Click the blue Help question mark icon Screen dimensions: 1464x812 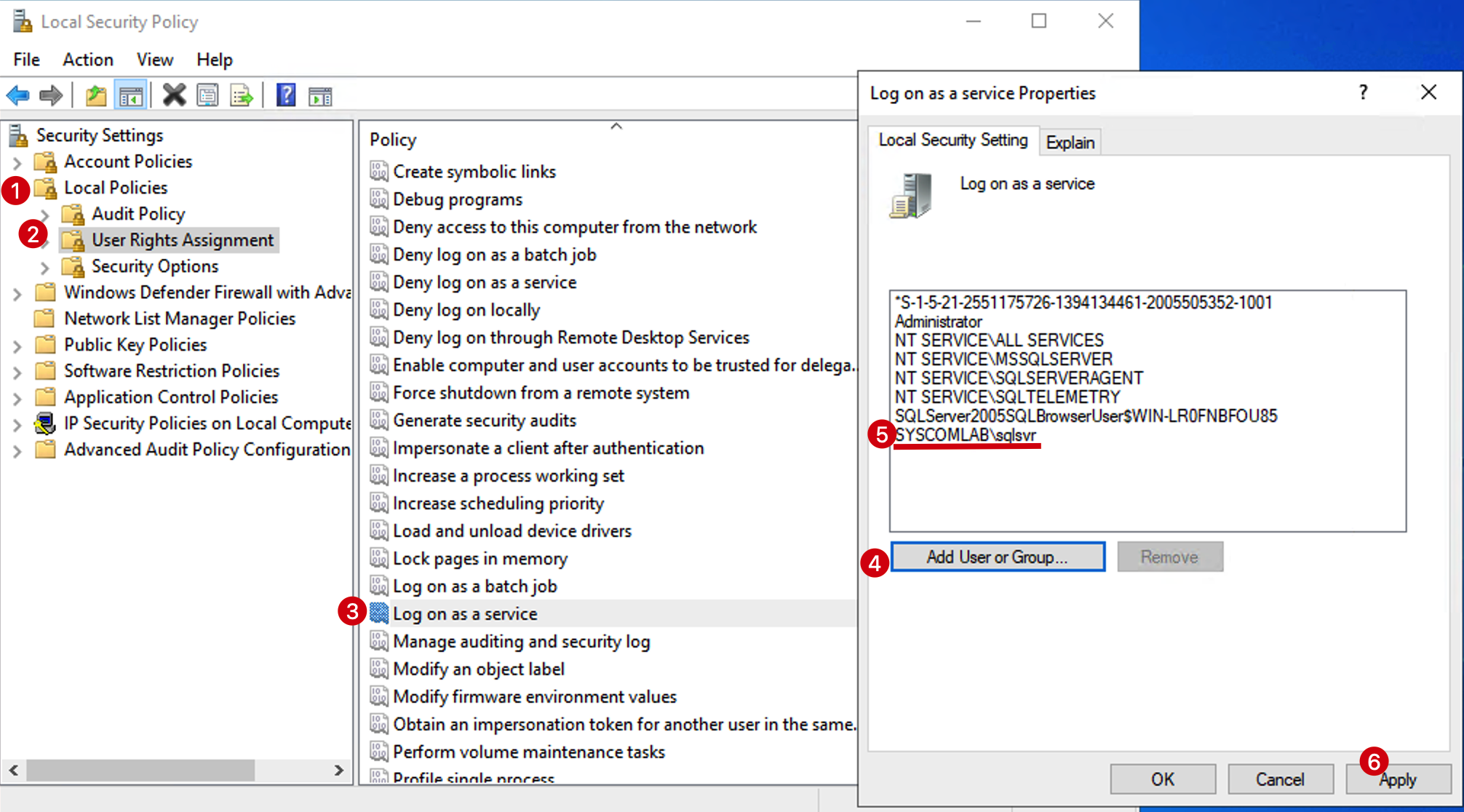pos(286,95)
